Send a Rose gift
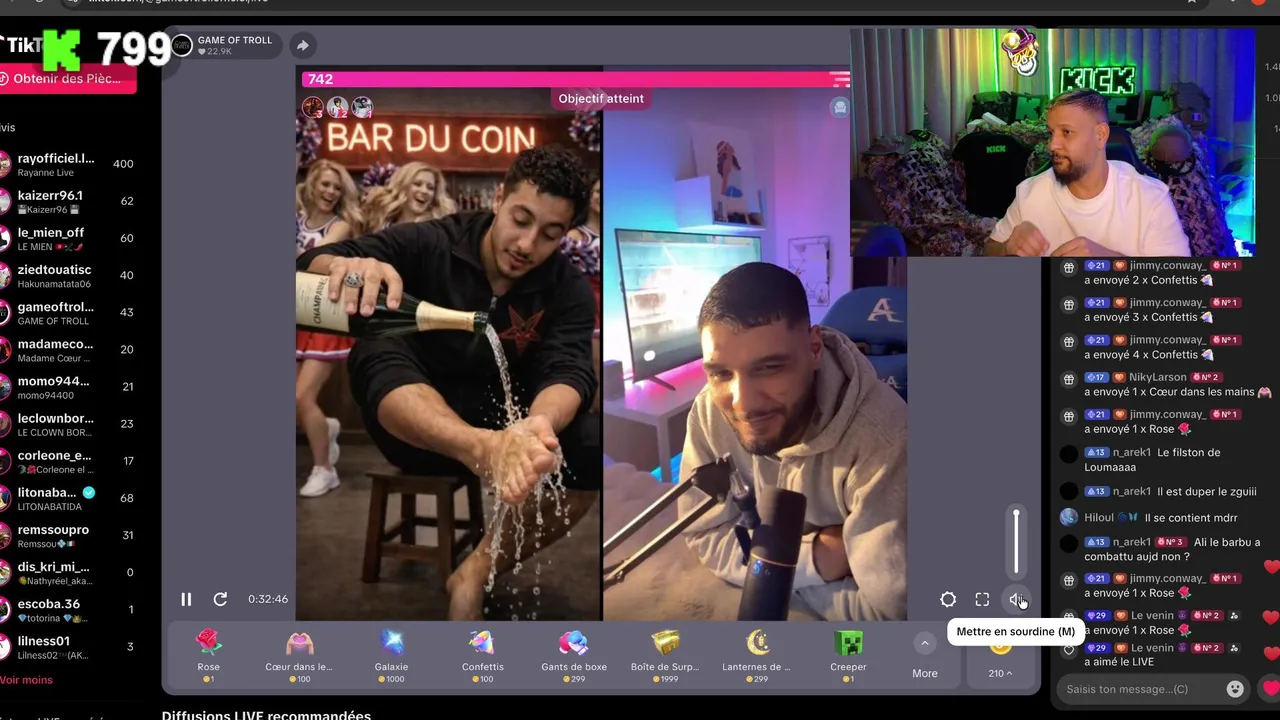The height and width of the screenshot is (720, 1280). (x=208, y=655)
